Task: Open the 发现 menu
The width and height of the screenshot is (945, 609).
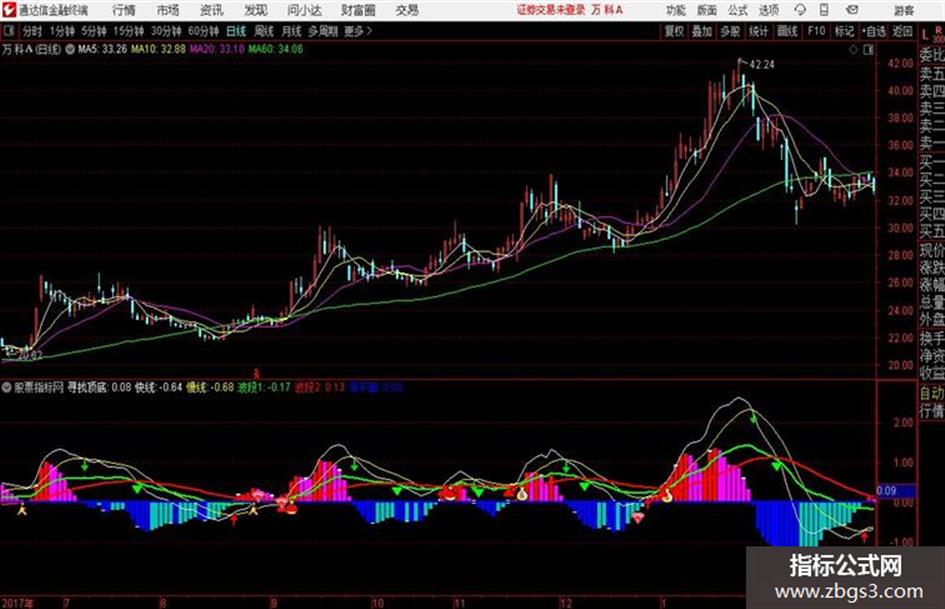Action: click(256, 10)
